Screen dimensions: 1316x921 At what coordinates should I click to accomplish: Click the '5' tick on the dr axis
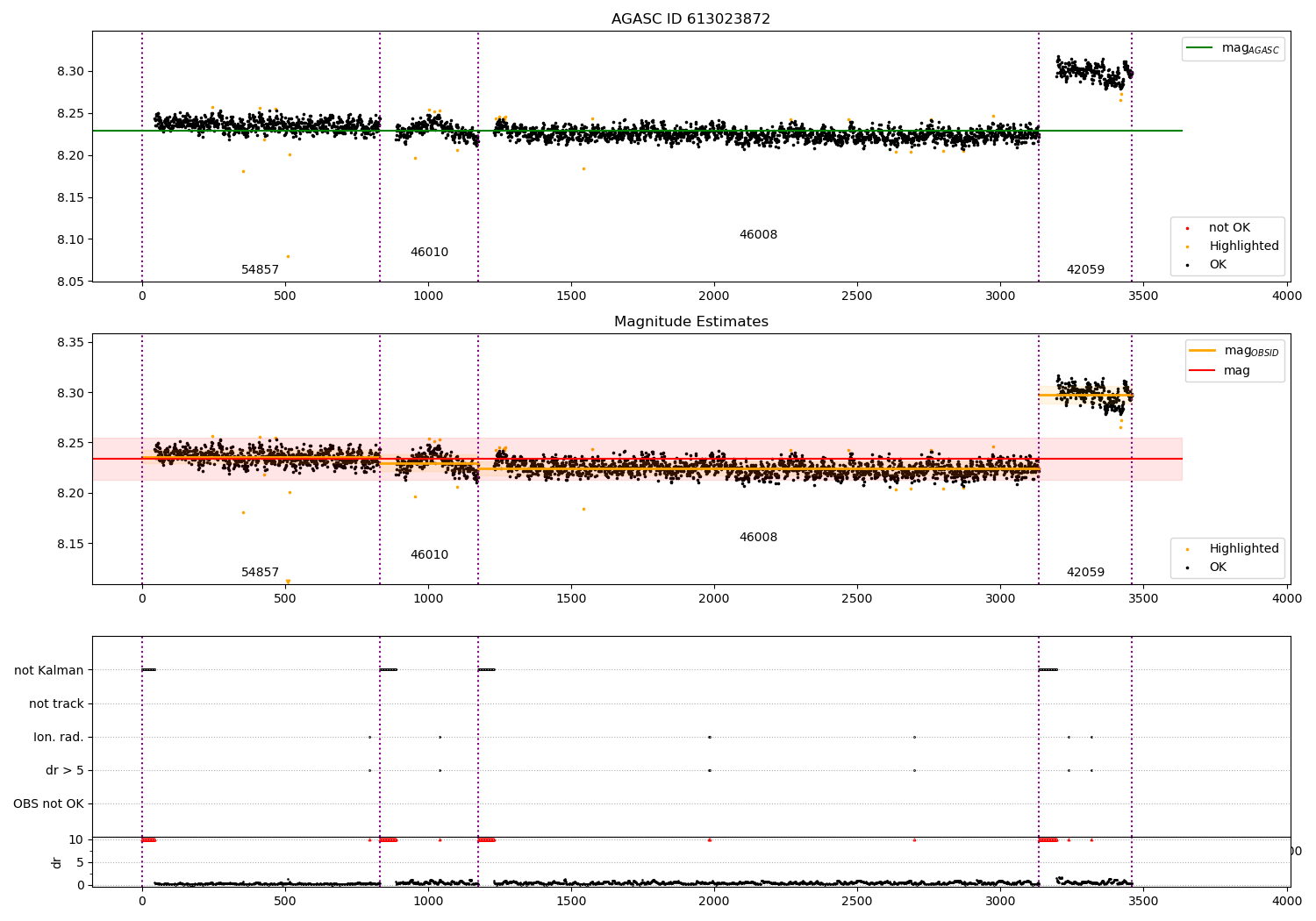(x=81, y=863)
